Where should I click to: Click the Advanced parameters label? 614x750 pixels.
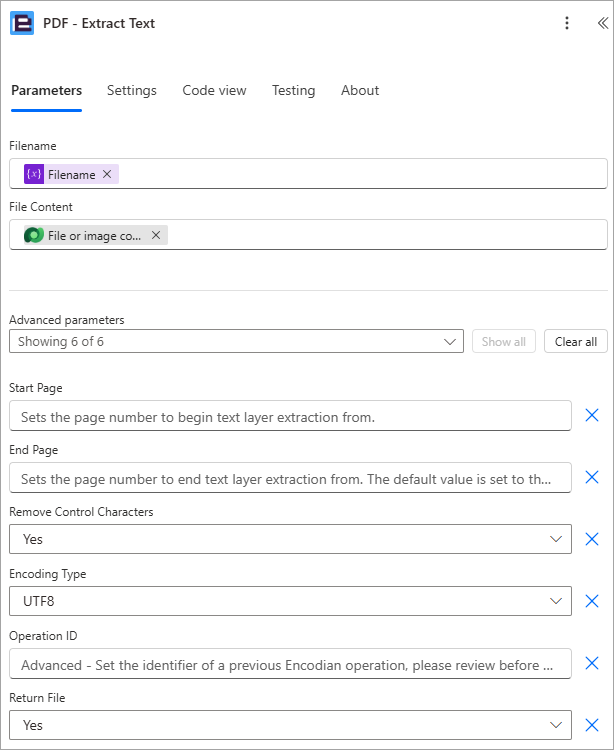click(x=66, y=320)
